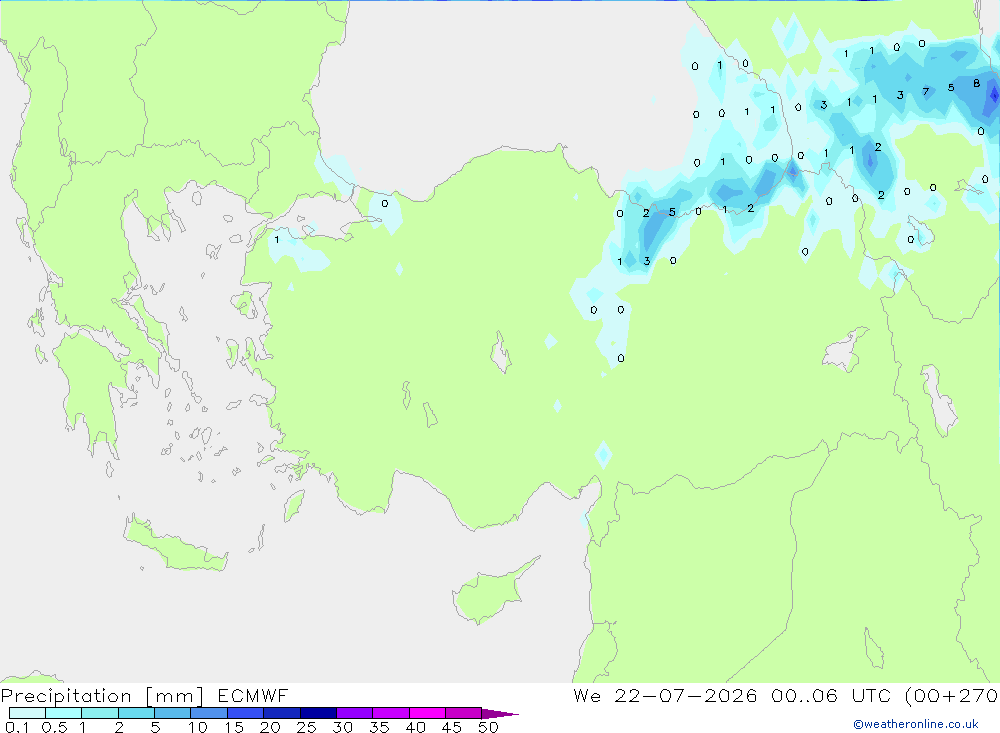Click the "0.1" legend scale label

pos(17,727)
